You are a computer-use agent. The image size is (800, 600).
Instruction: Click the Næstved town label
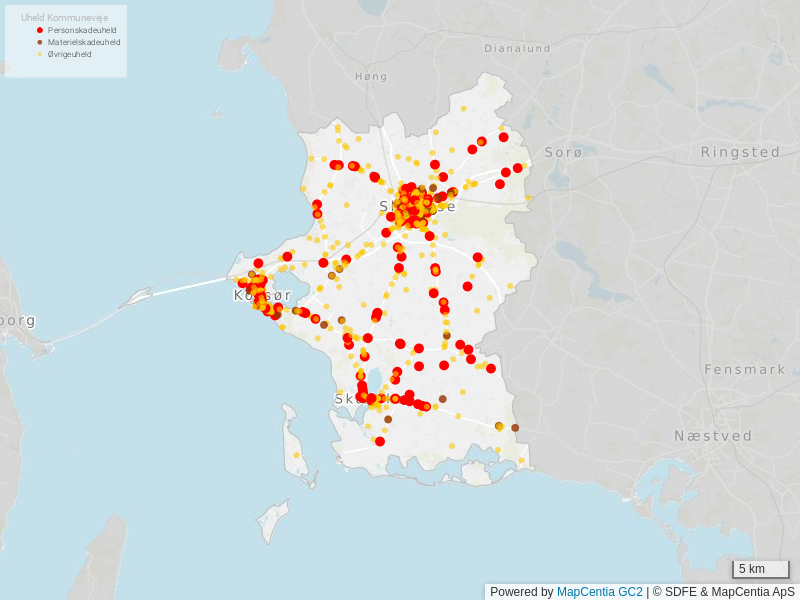713,436
